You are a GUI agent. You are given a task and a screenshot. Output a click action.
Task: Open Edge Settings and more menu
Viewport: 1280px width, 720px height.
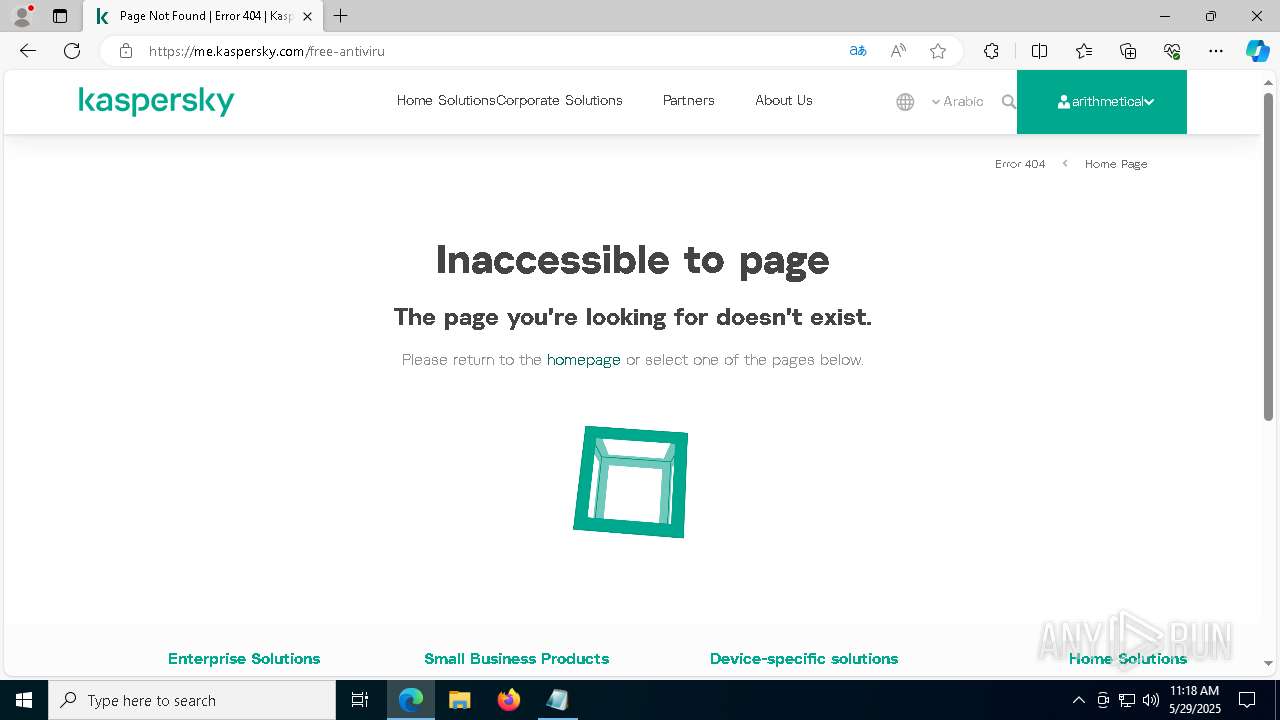point(1216,51)
